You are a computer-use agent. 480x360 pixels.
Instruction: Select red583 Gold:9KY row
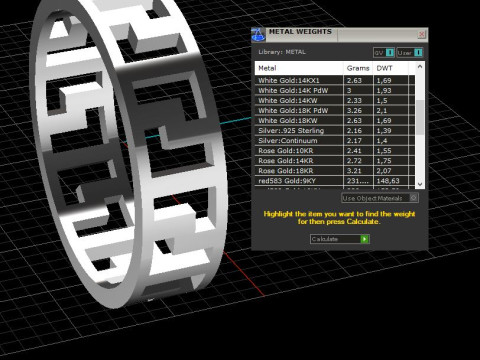coord(335,181)
